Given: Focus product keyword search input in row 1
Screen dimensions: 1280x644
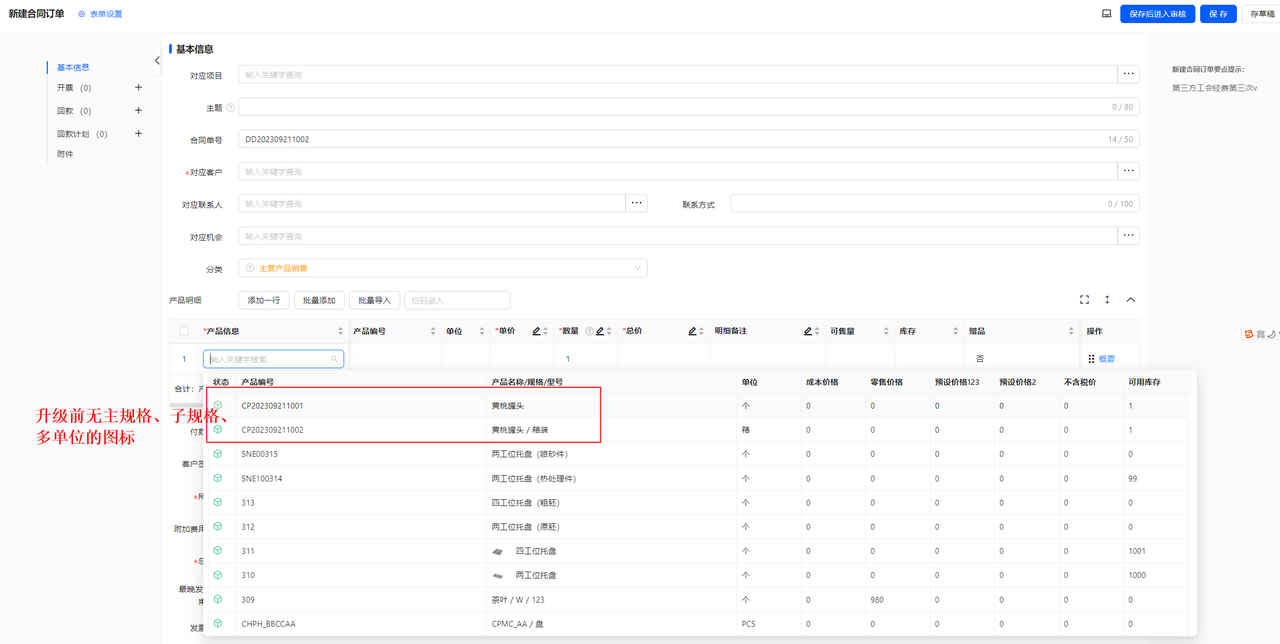Looking at the screenshot, I should pyautogui.click(x=273, y=359).
